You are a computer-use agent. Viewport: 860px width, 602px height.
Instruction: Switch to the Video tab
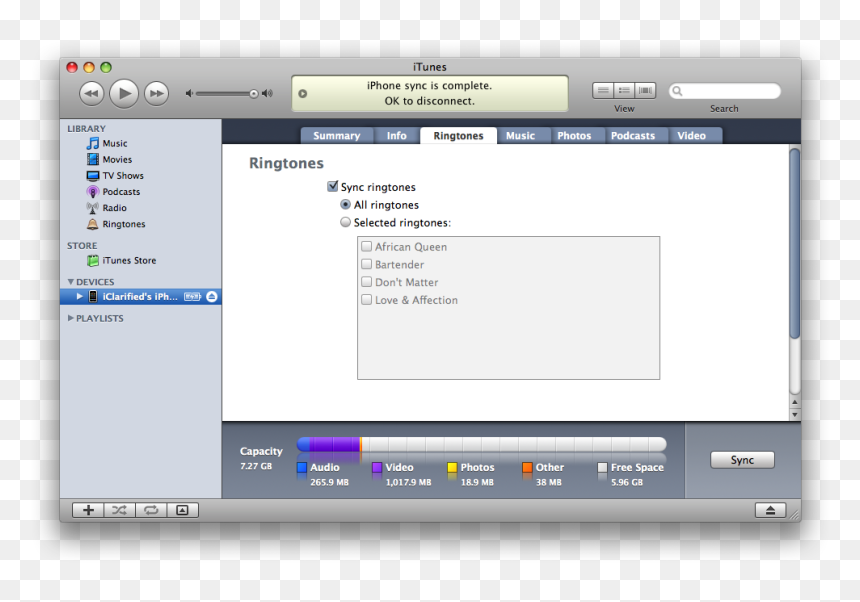click(x=692, y=135)
